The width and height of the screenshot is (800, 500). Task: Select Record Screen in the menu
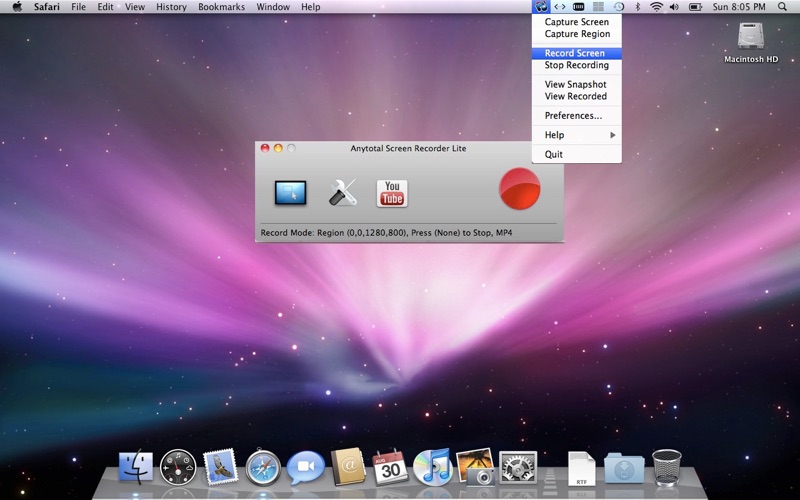pos(575,53)
